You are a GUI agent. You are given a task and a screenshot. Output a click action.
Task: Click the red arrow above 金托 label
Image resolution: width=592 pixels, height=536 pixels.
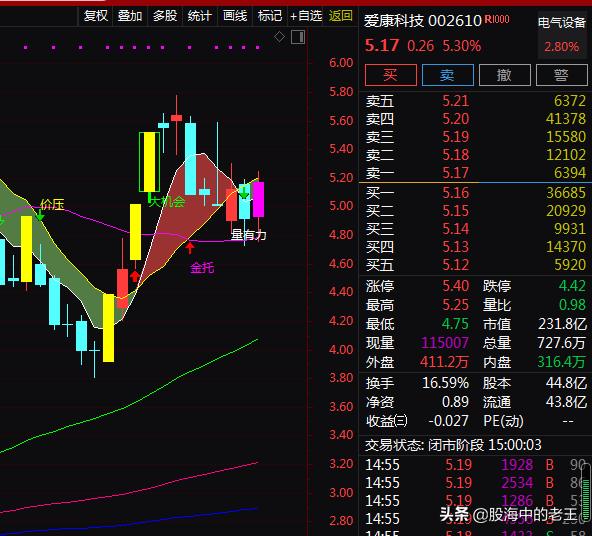pyautogui.click(x=190, y=248)
